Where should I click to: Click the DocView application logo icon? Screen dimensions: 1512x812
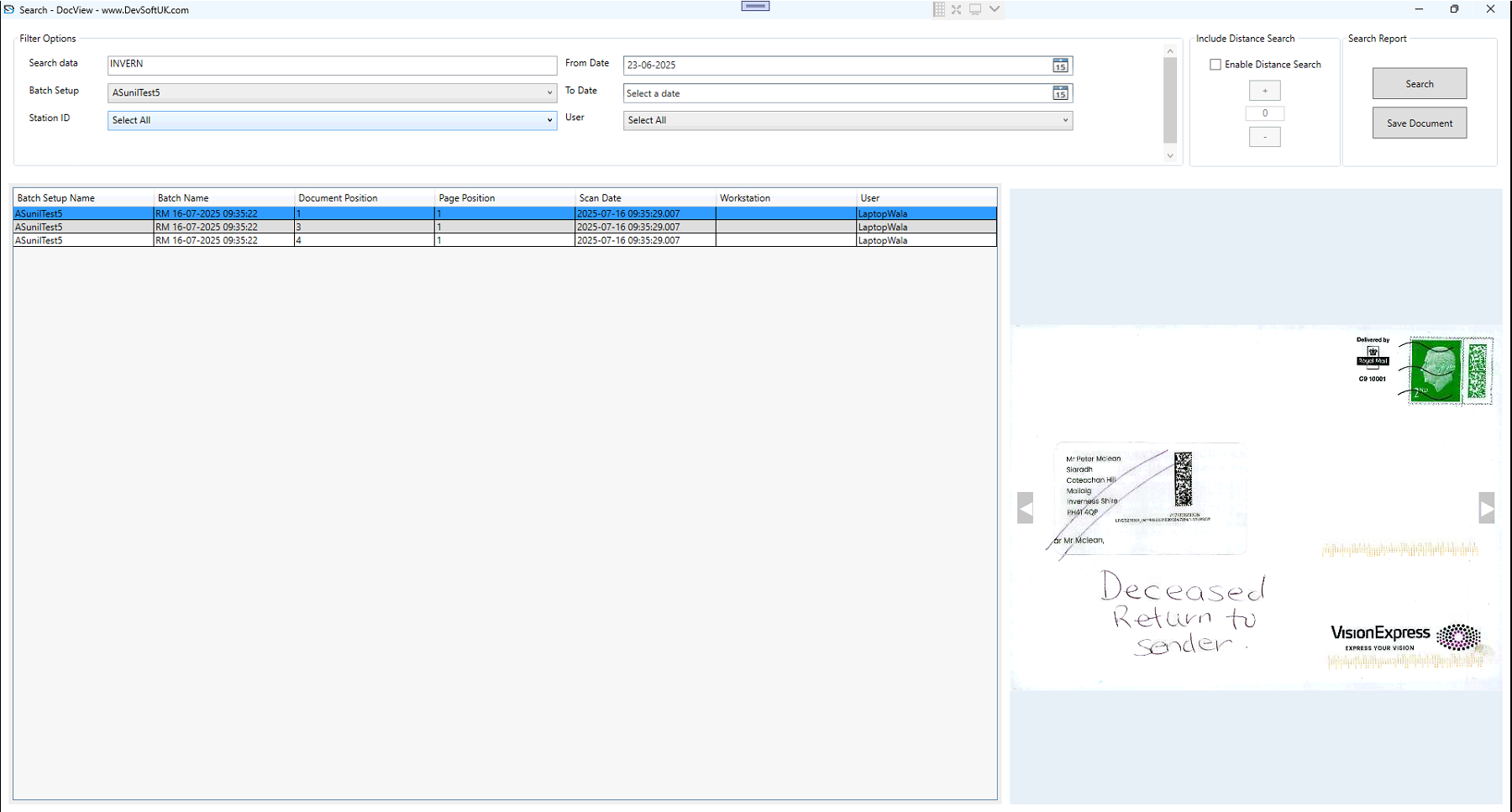(x=9, y=9)
